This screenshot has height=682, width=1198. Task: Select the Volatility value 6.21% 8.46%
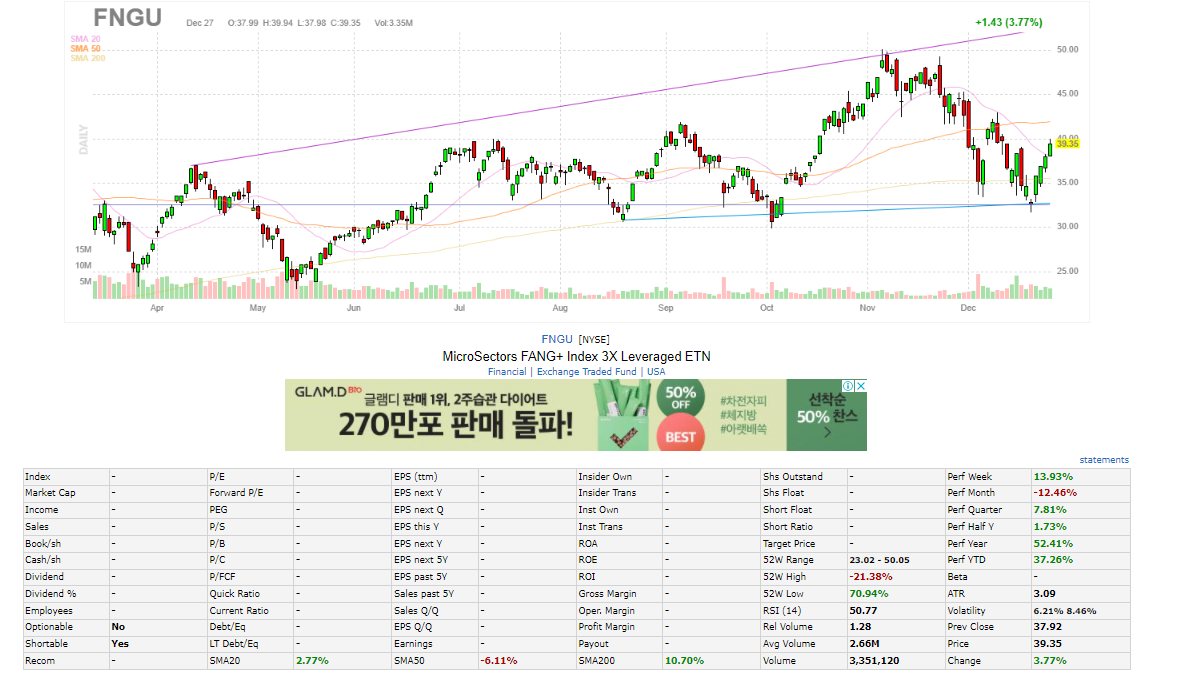(x=1065, y=611)
